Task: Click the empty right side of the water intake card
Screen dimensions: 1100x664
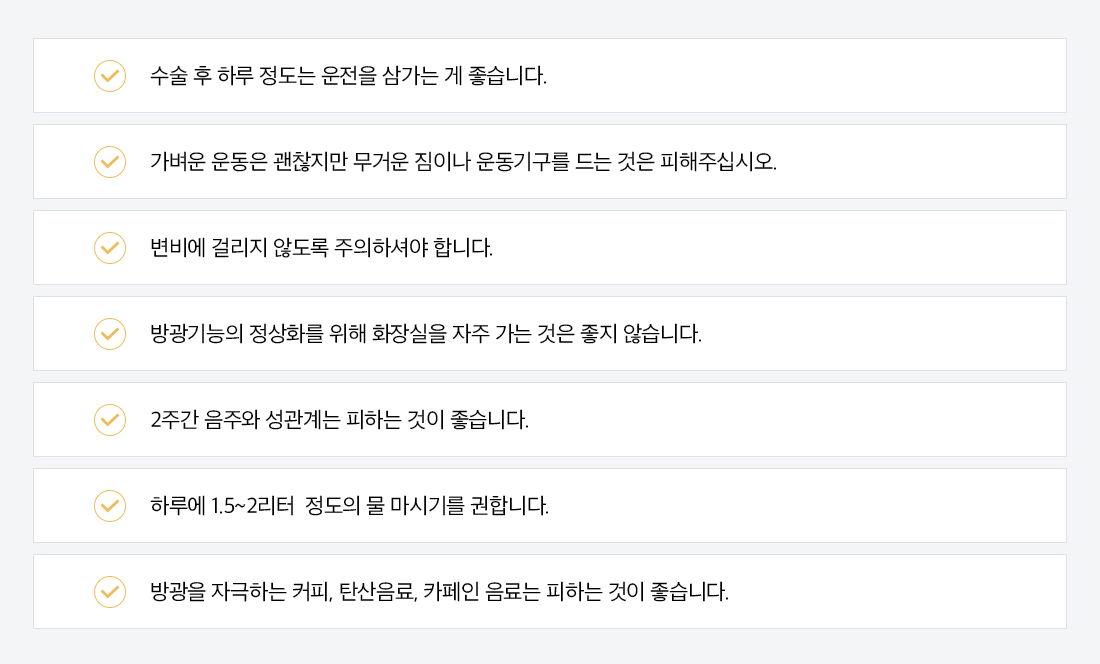Action: [807, 506]
